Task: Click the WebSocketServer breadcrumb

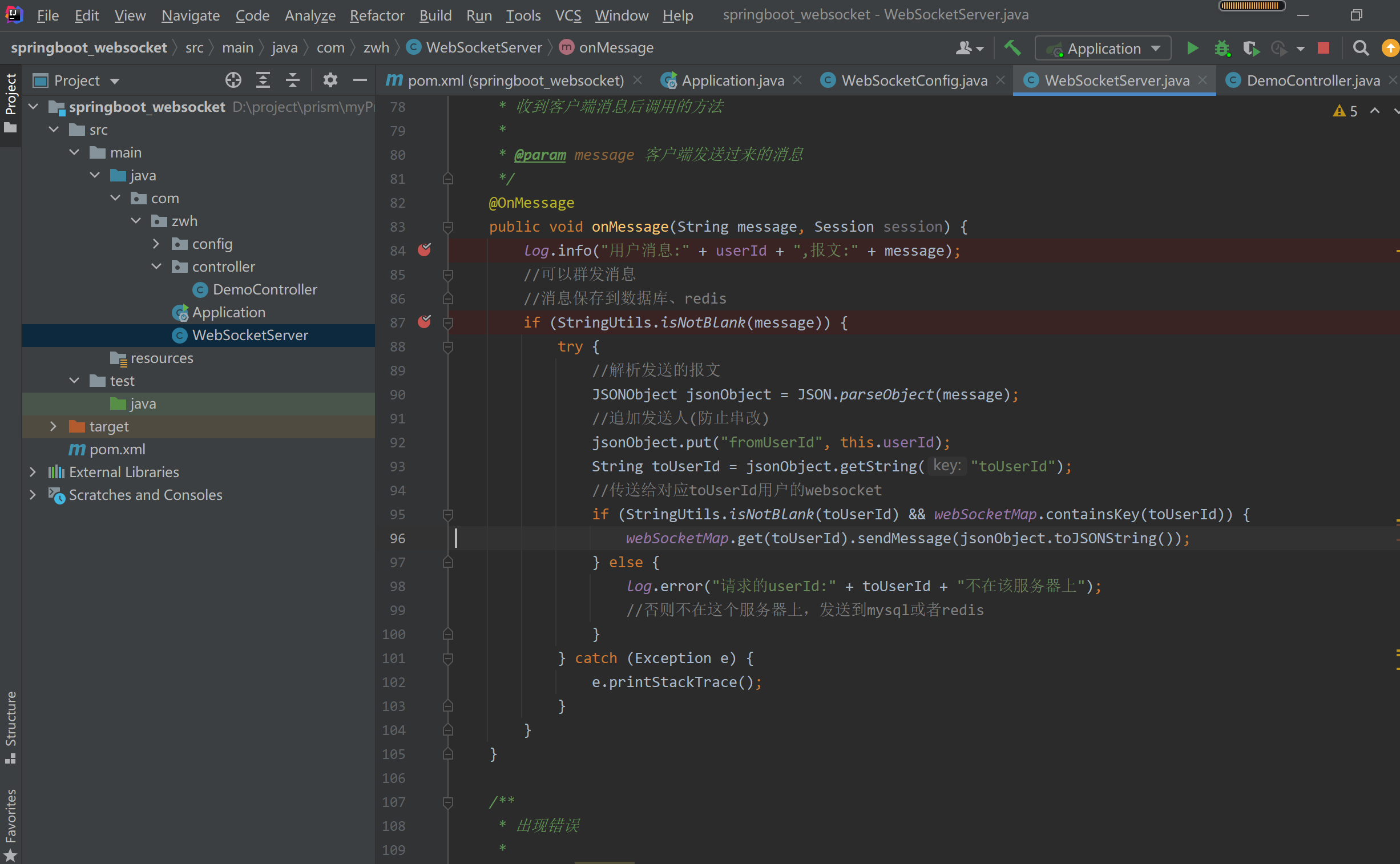Action: pyautogui.click(x=483, y=47)
